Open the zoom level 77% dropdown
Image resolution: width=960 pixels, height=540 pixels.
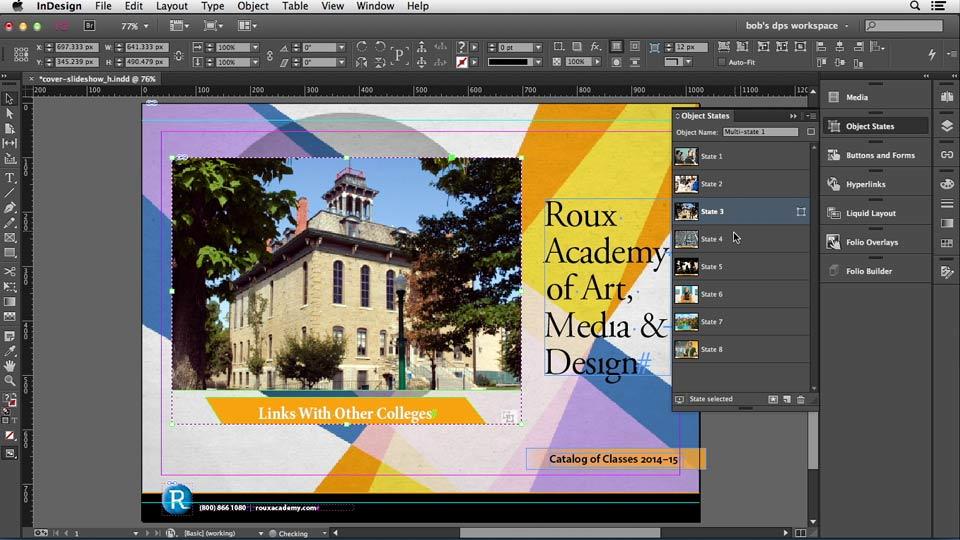(x=146, y=26)
